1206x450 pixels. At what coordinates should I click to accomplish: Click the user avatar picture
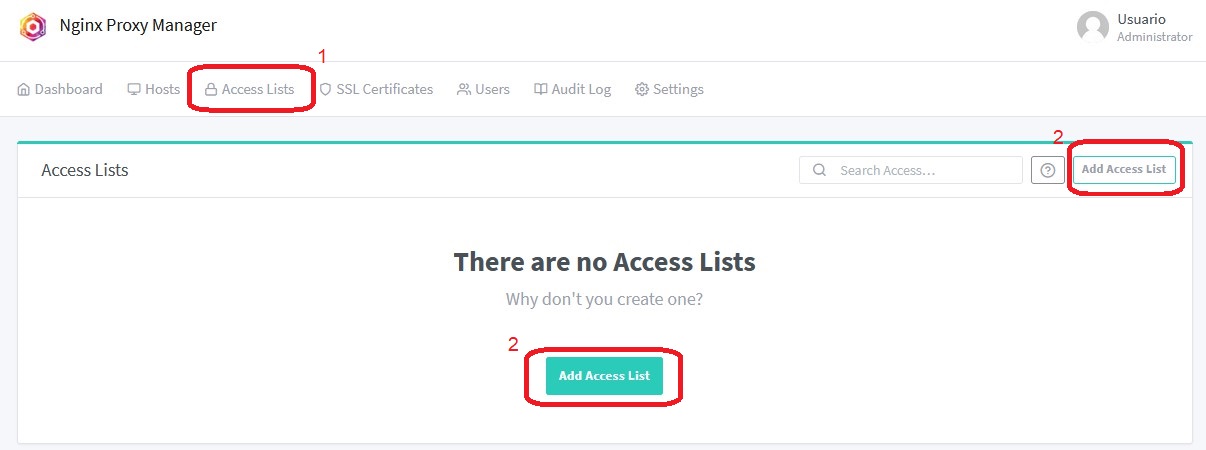1093,27
